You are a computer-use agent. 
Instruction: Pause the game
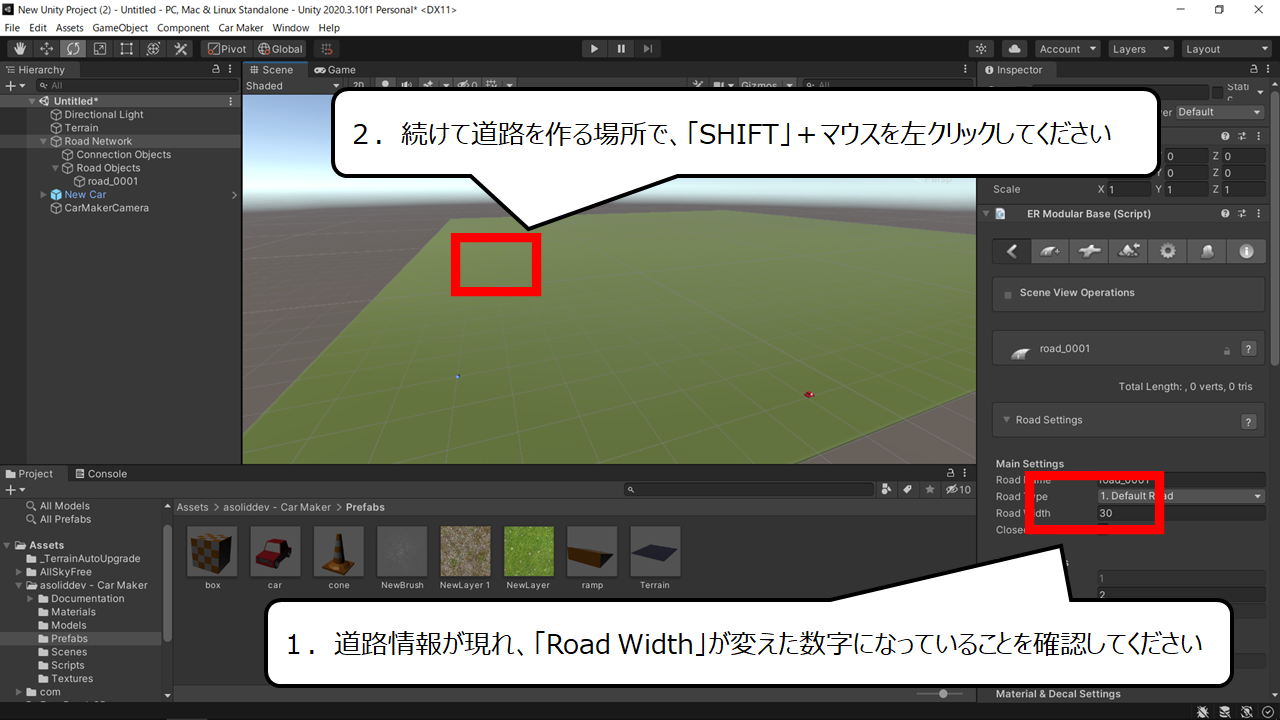tap(621, 49)
